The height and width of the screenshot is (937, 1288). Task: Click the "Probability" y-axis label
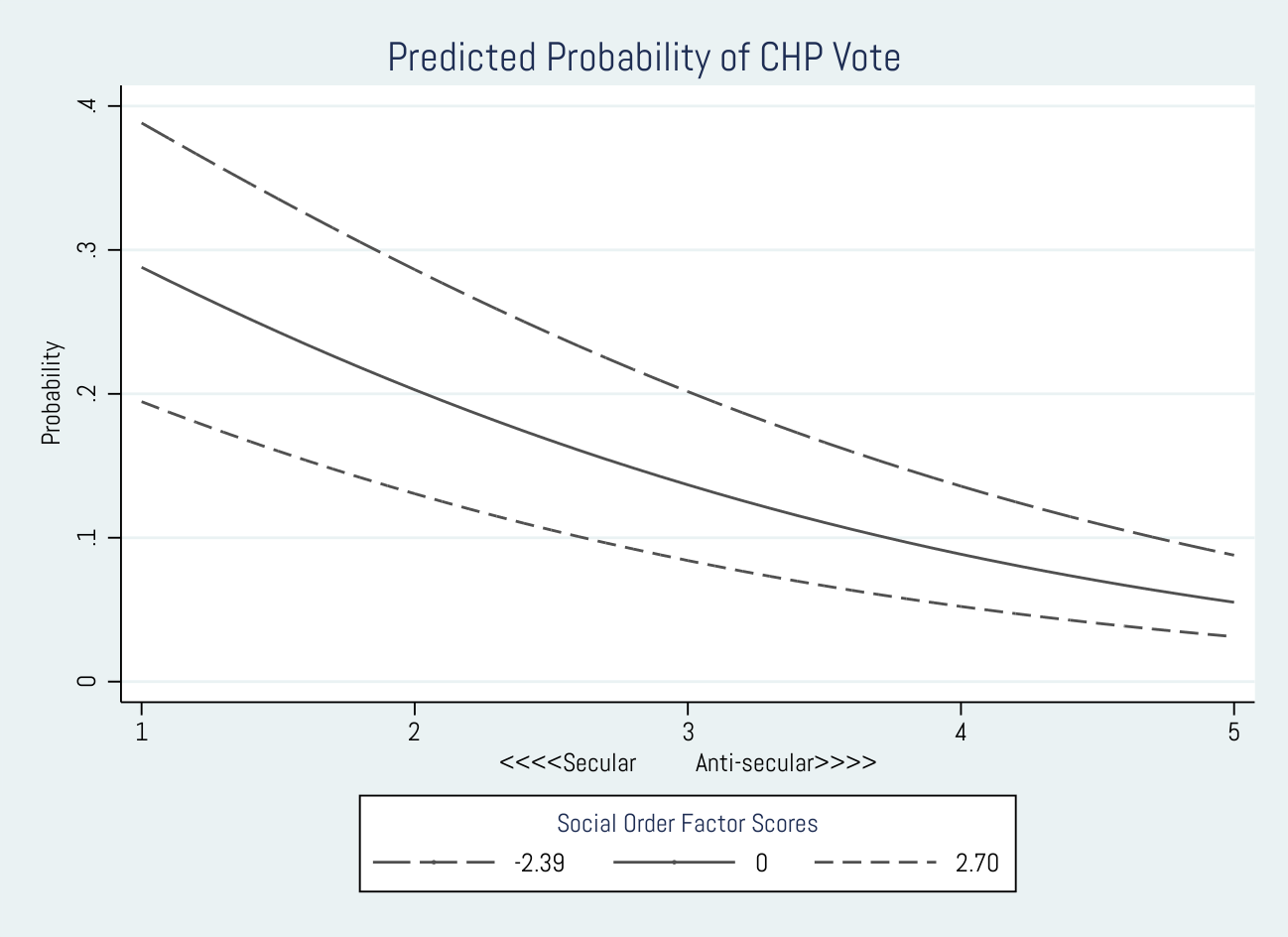(x=52, y=393)
